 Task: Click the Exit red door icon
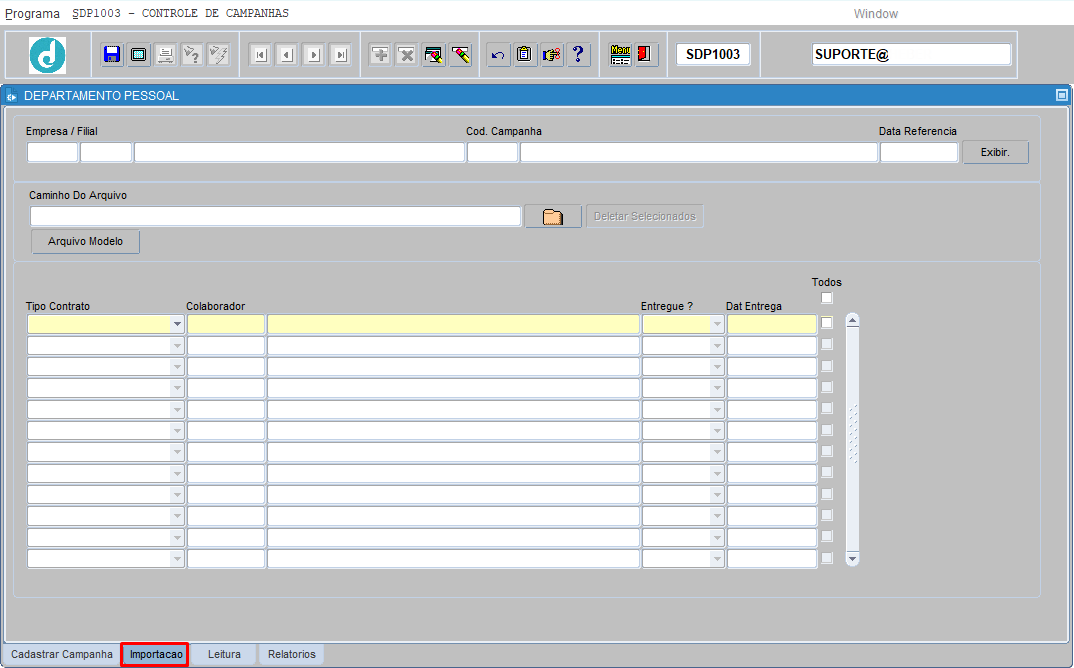click(x=645, y=54)
